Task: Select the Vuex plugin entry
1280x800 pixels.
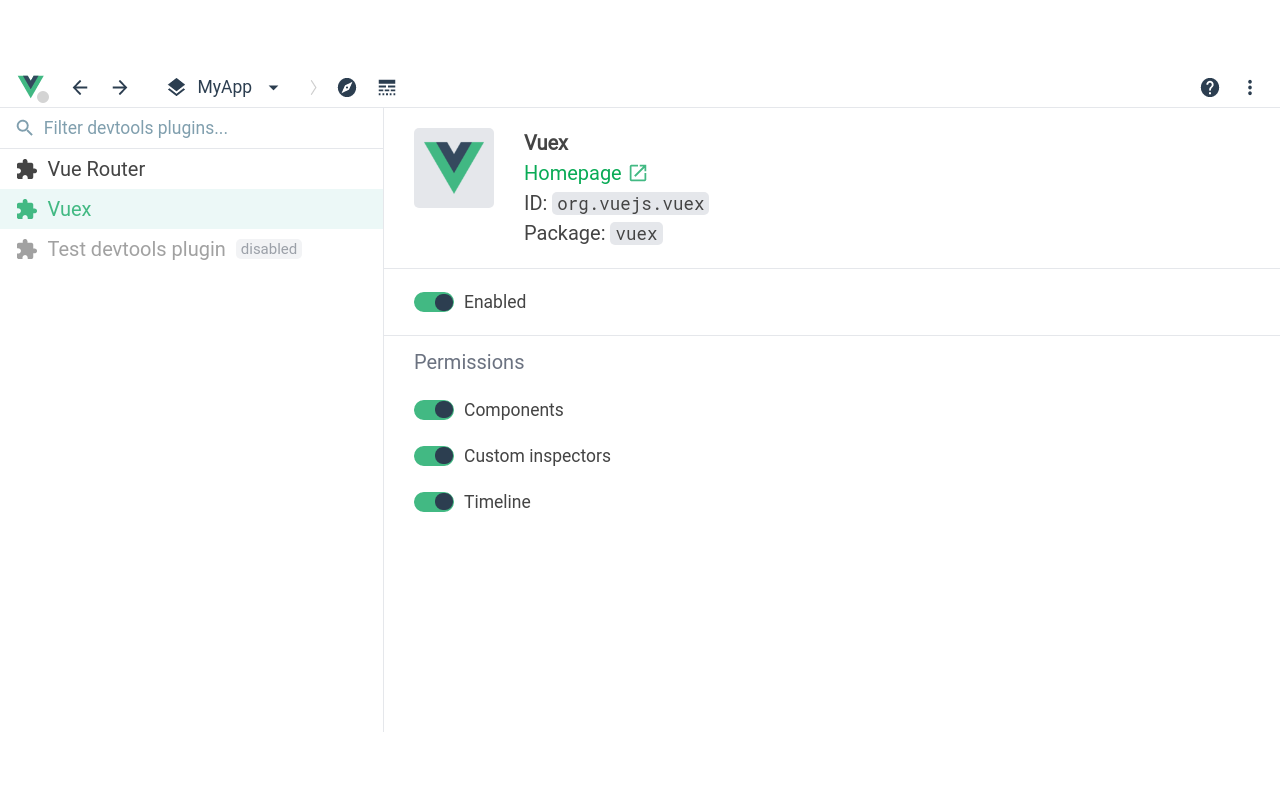Action: point(70,209)
